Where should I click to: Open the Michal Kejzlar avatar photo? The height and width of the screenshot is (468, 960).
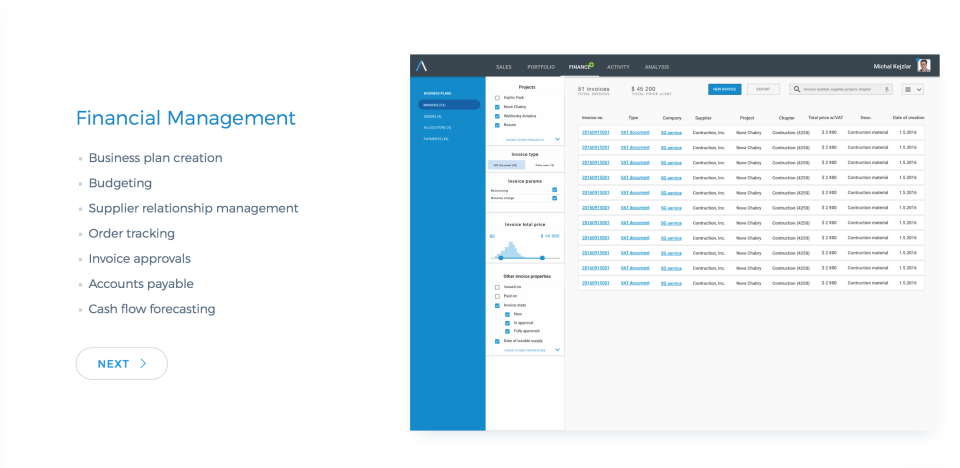[x=924, y=66]
